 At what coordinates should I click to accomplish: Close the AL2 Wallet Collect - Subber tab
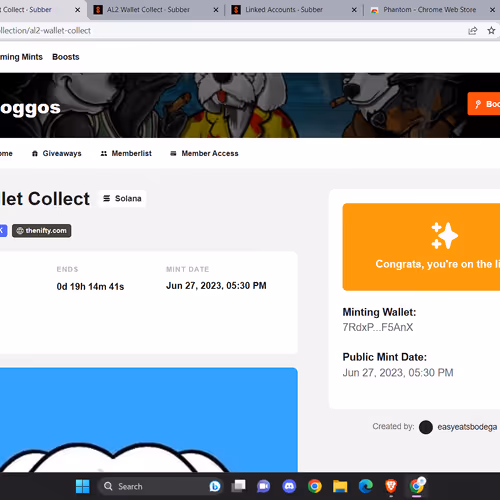tap(216, 10)
